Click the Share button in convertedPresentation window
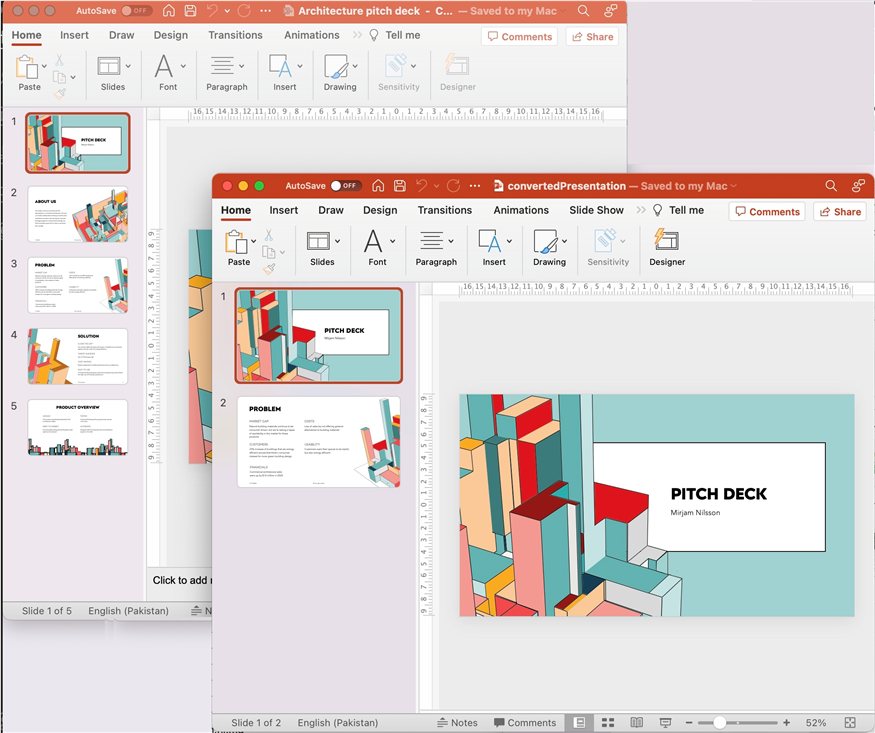Viewport: 875px width, 733px height. 839,211
